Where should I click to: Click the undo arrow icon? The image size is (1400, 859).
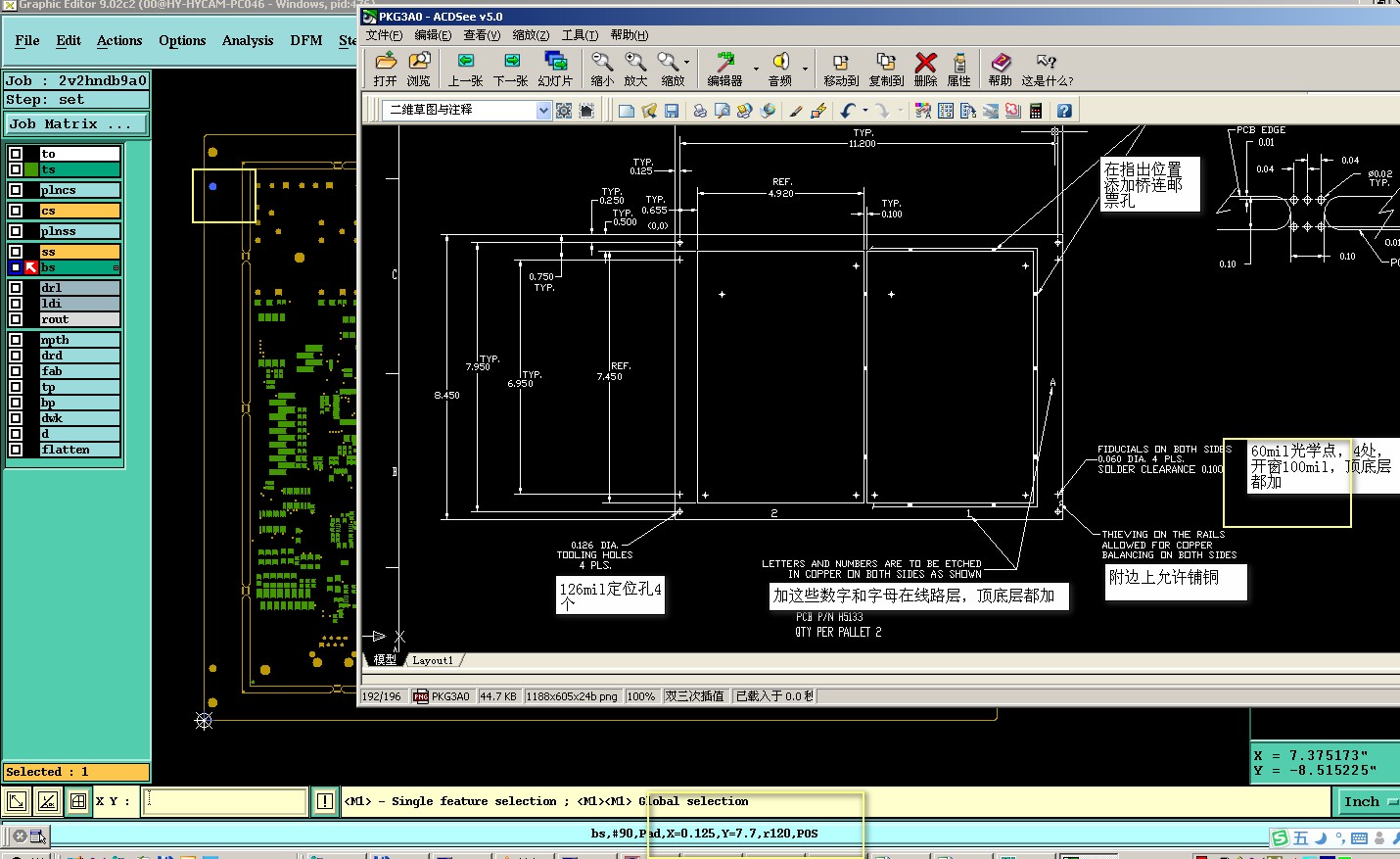coord(848,111)
